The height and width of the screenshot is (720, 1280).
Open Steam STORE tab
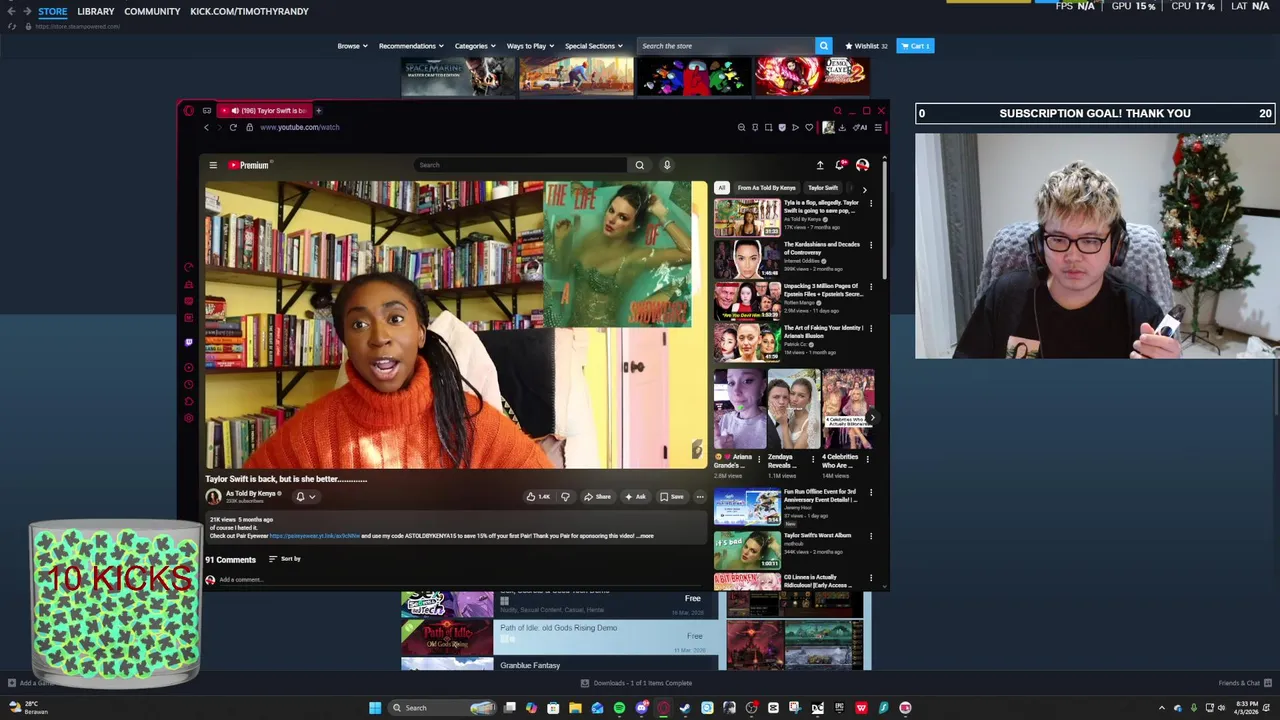pyautogui.click(x=52, y=11)
